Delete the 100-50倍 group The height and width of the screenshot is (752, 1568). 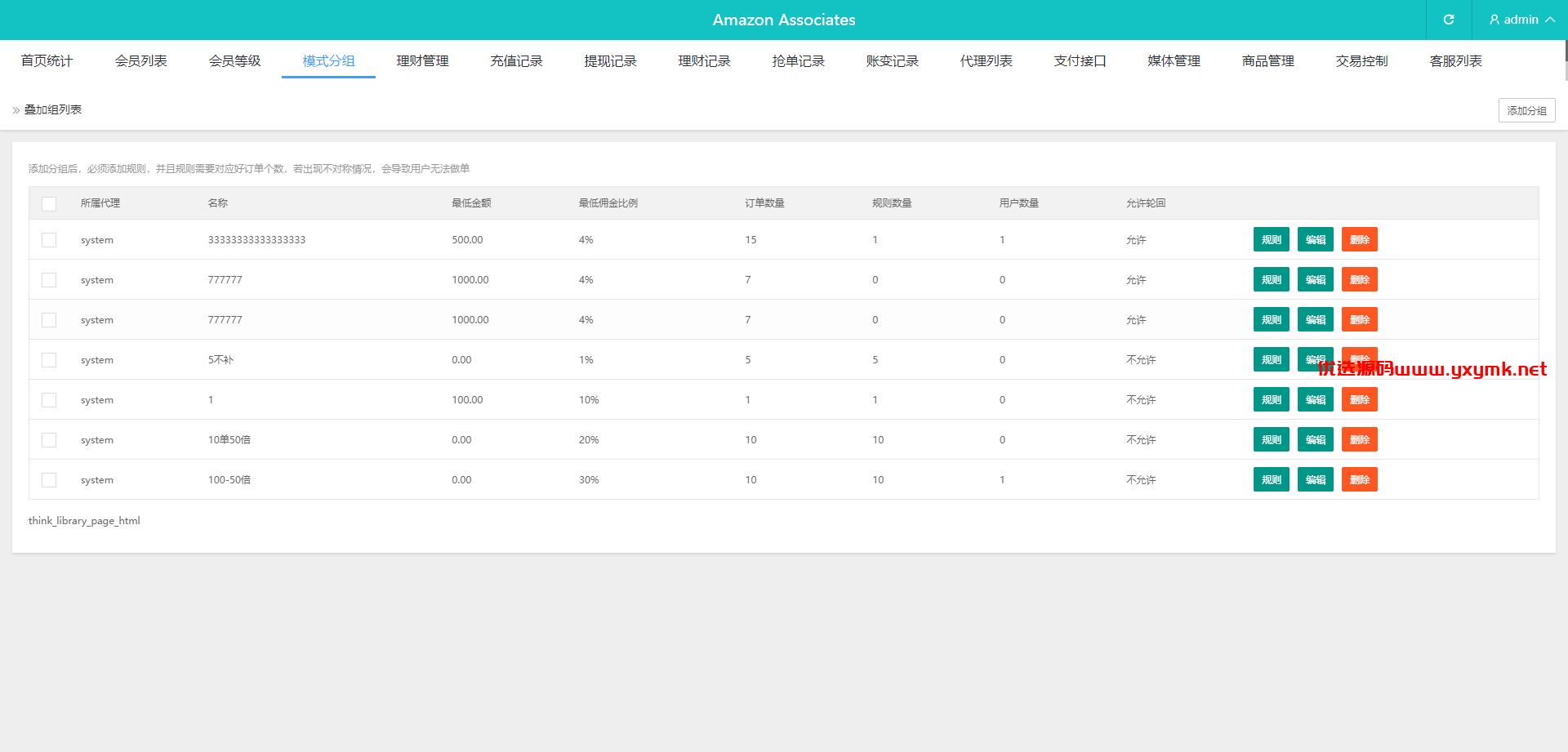[1359, 479]
